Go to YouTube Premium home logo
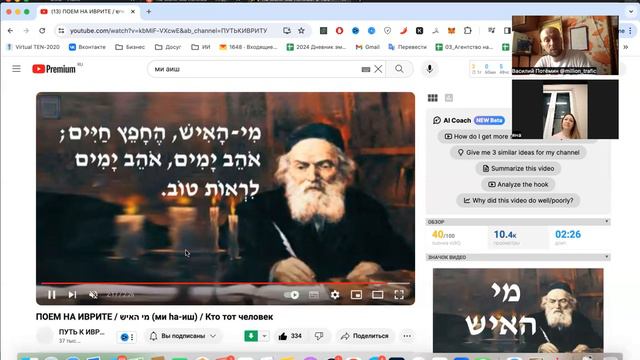 click(54, 69)
